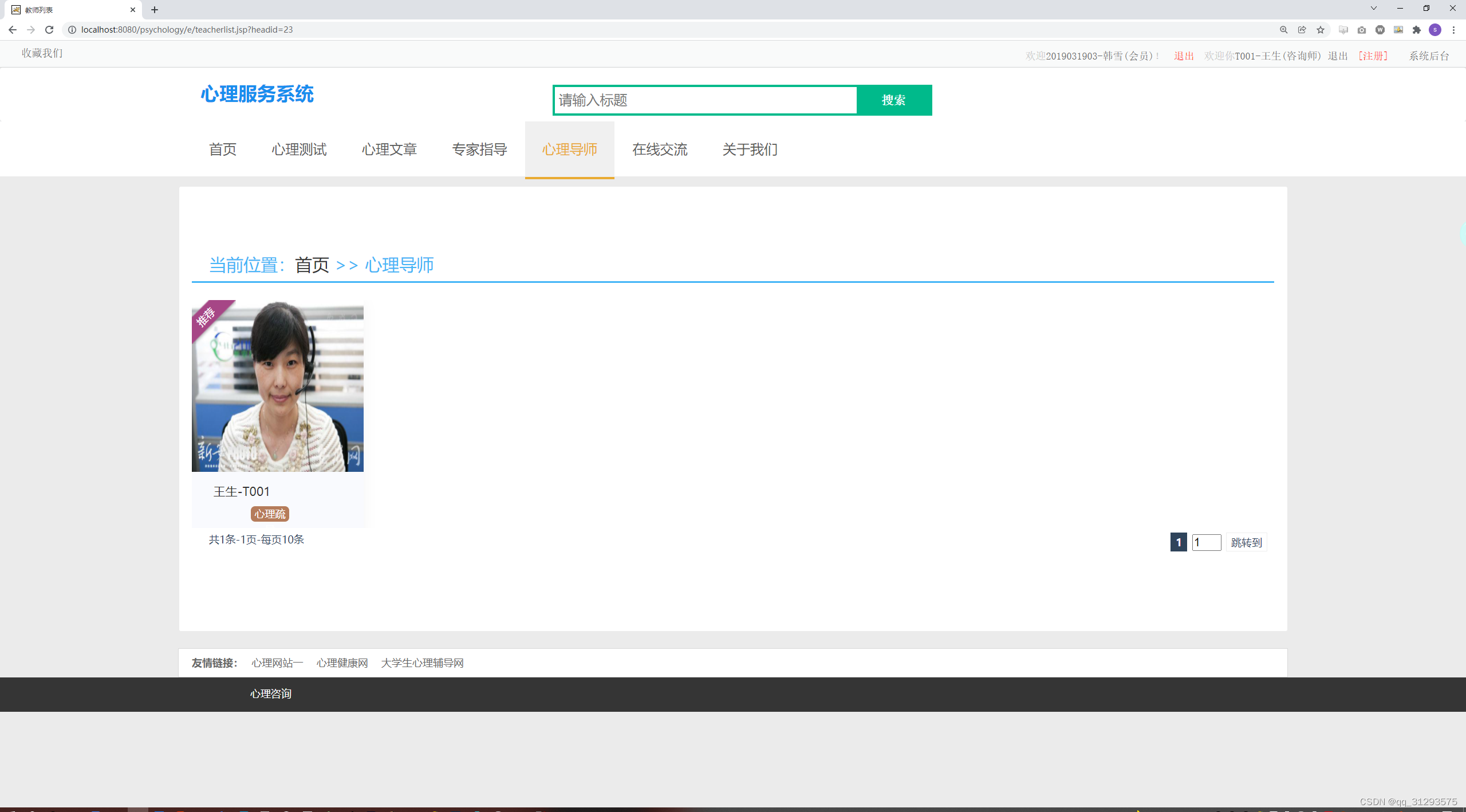Open the extensions puzzle-piece icon
The image size is (1466, 812).
tap(1417, 29)
